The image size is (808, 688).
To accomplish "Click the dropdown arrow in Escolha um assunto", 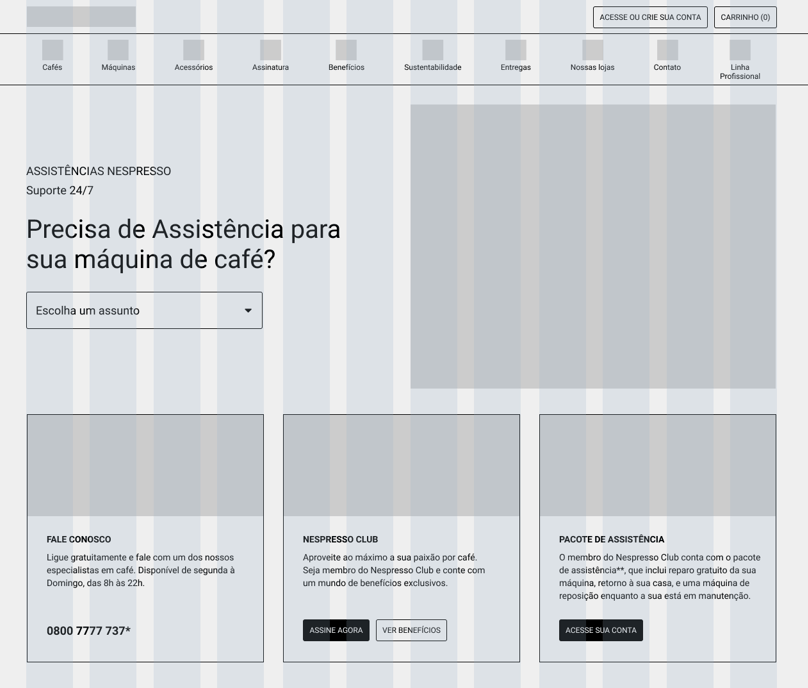I will coord(248,311).
